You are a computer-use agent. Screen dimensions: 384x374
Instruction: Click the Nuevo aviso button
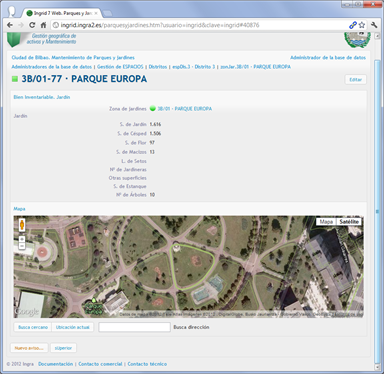click(x=29, y=348)
